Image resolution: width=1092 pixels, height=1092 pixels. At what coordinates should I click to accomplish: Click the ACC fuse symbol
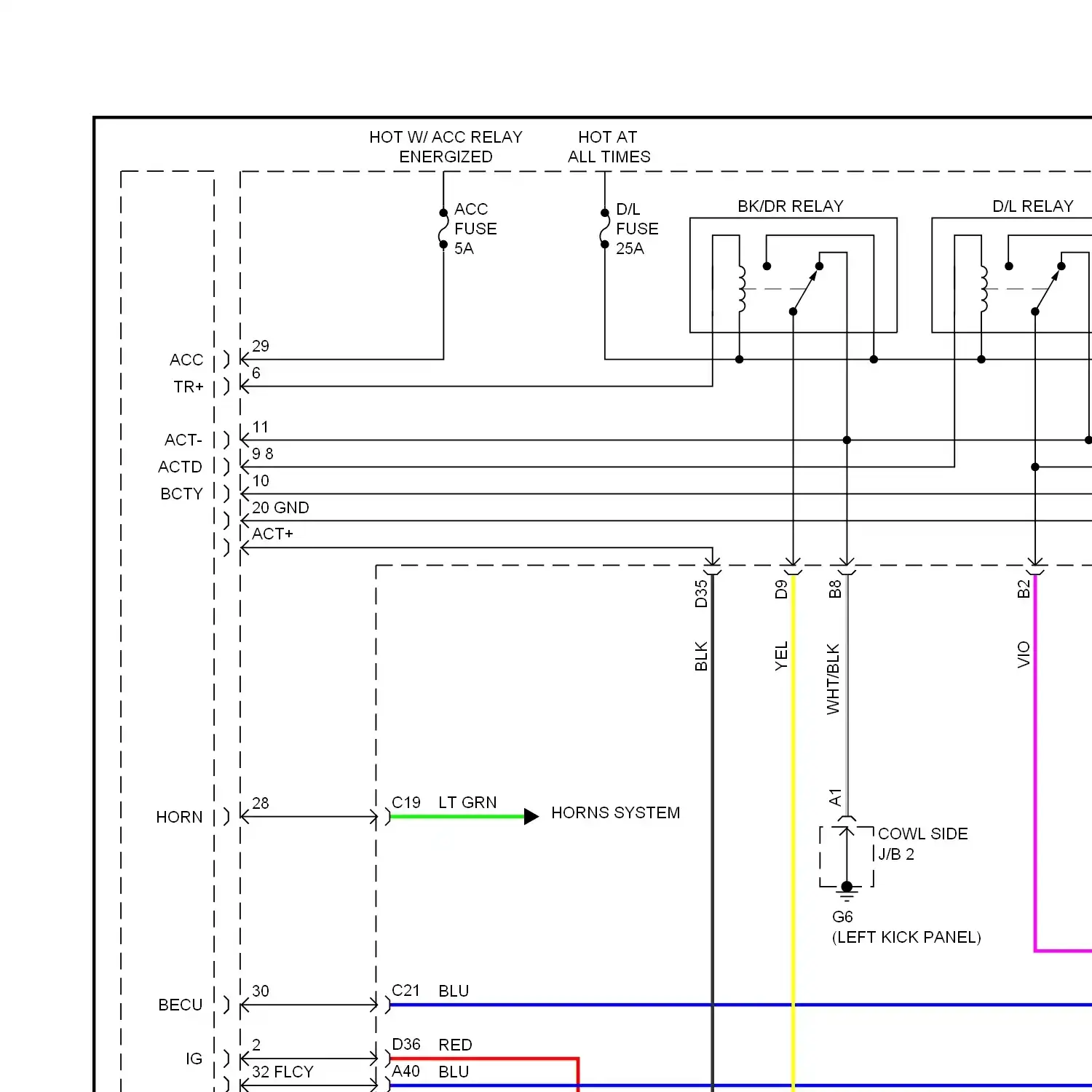click(443, 229)
